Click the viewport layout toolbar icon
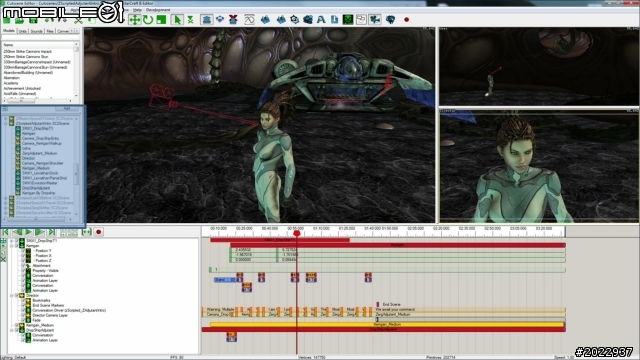640x360 pixels. coord(361,20)
